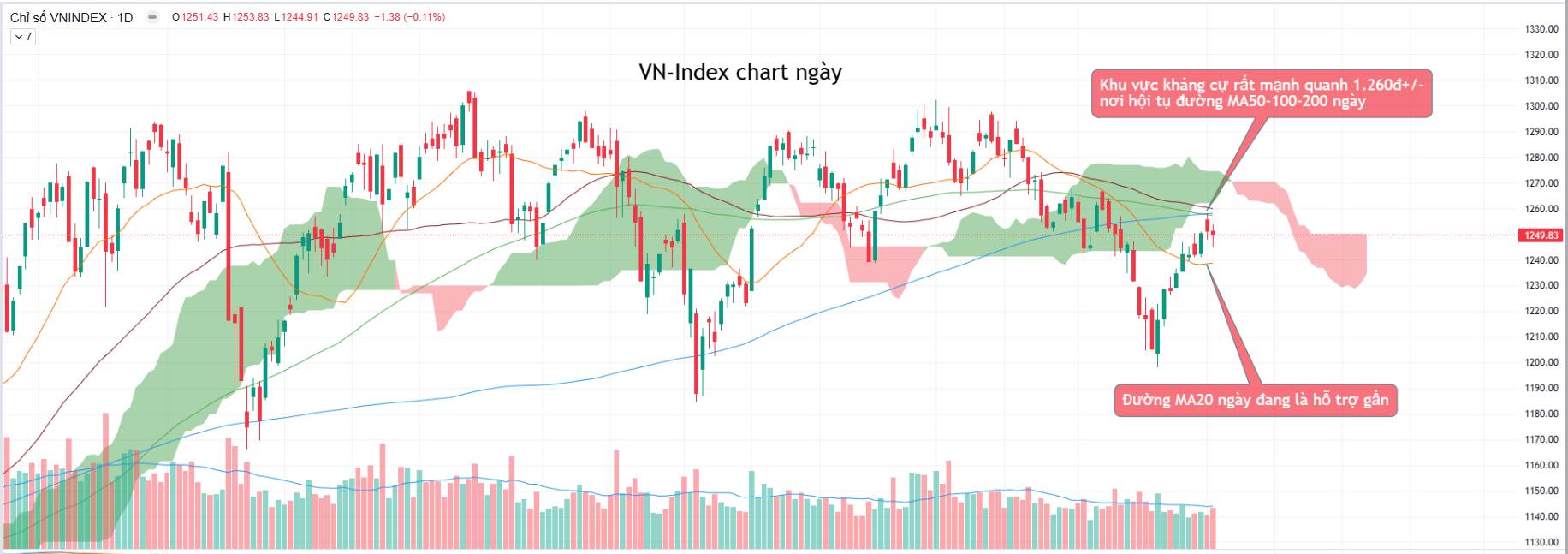Select the 'VN-Index chart ngày' title text
The image size is (1568, 554).
(x=740, y=72)
